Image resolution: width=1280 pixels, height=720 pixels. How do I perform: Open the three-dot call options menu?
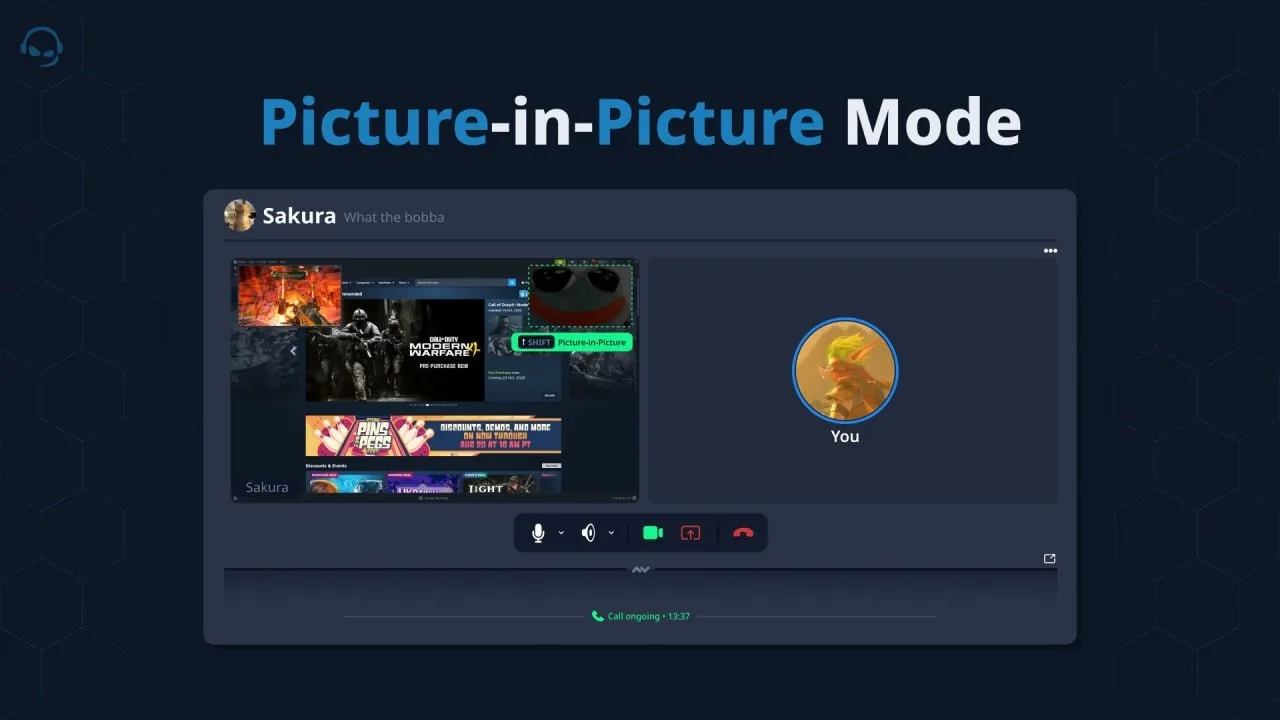tap(1050, 251)
